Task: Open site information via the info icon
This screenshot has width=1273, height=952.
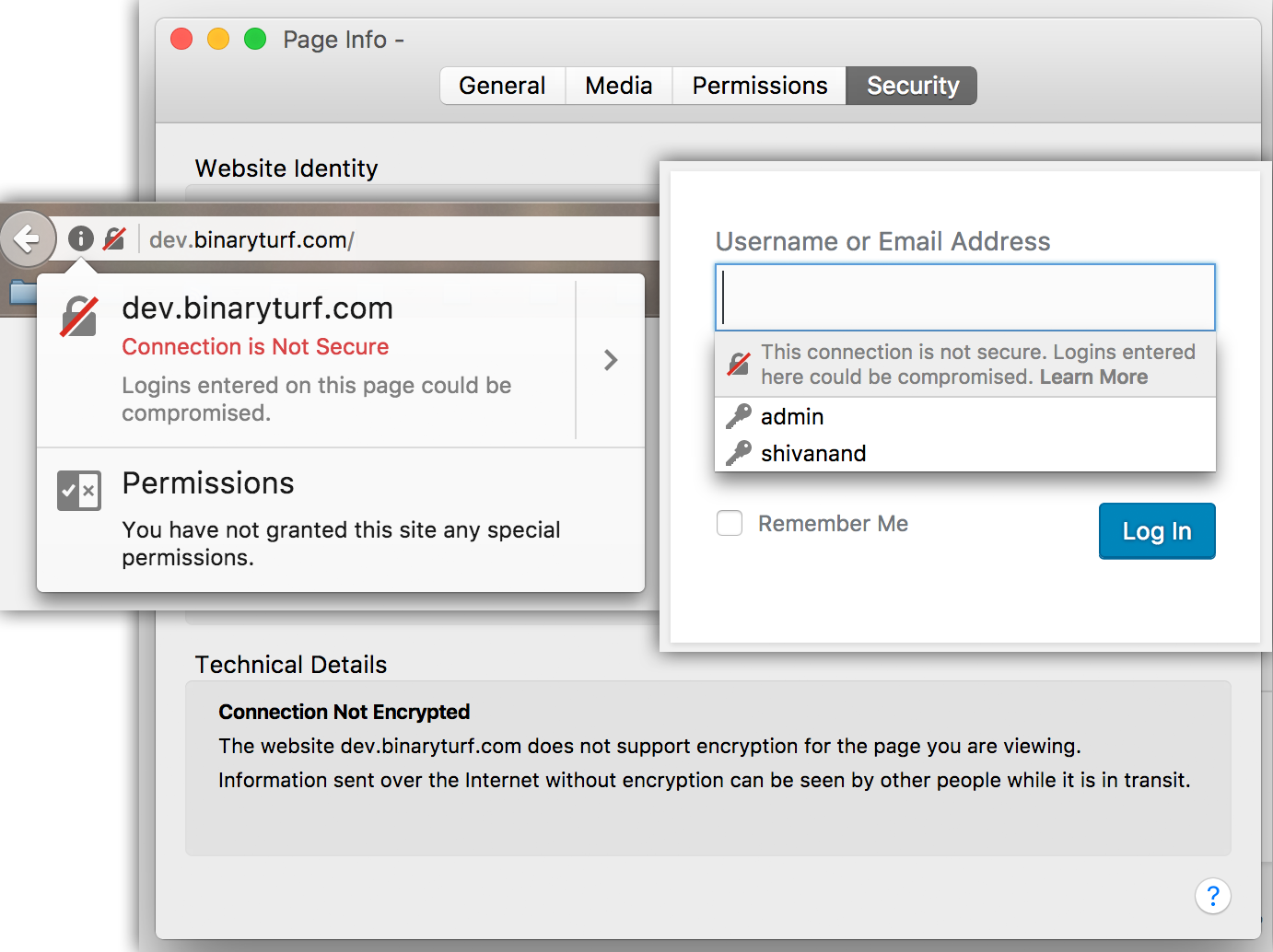Action: (81, 238)
